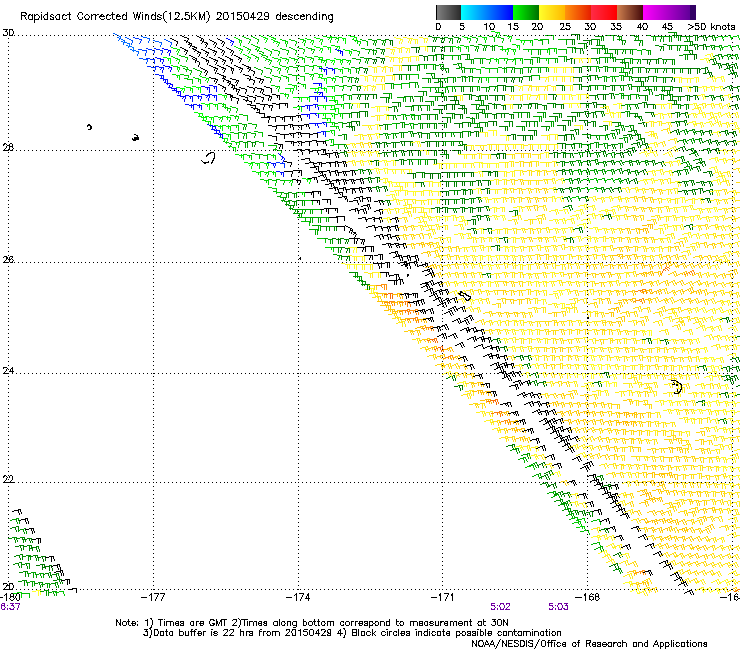
Task: Click the purple time stamp 5:03
Action: [x=558, y=607]
